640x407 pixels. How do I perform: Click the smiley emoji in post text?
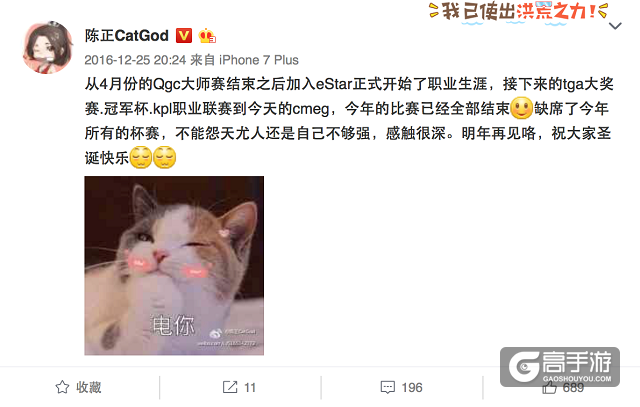click(522, 108)
